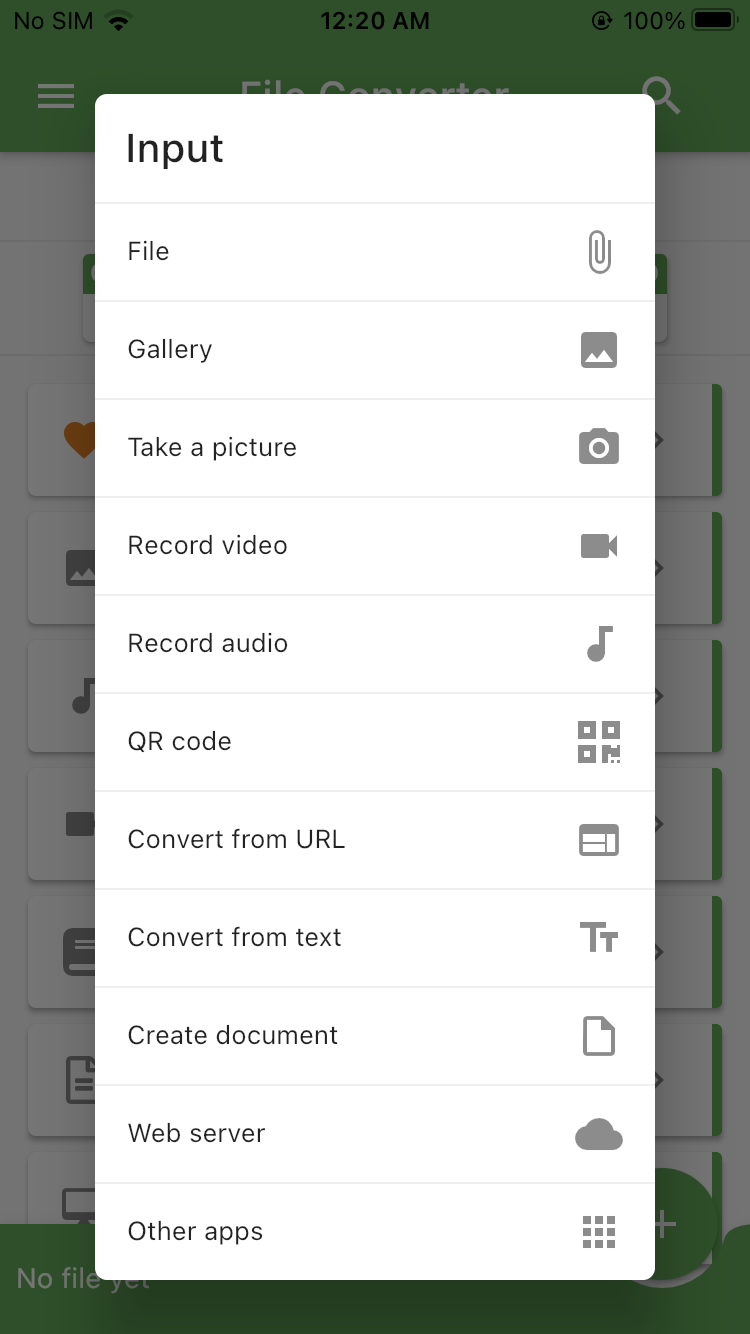This screenshot has height=1334, width=750.
Task: Tap the paperclip icon for File
Action: tap(599, 252)
